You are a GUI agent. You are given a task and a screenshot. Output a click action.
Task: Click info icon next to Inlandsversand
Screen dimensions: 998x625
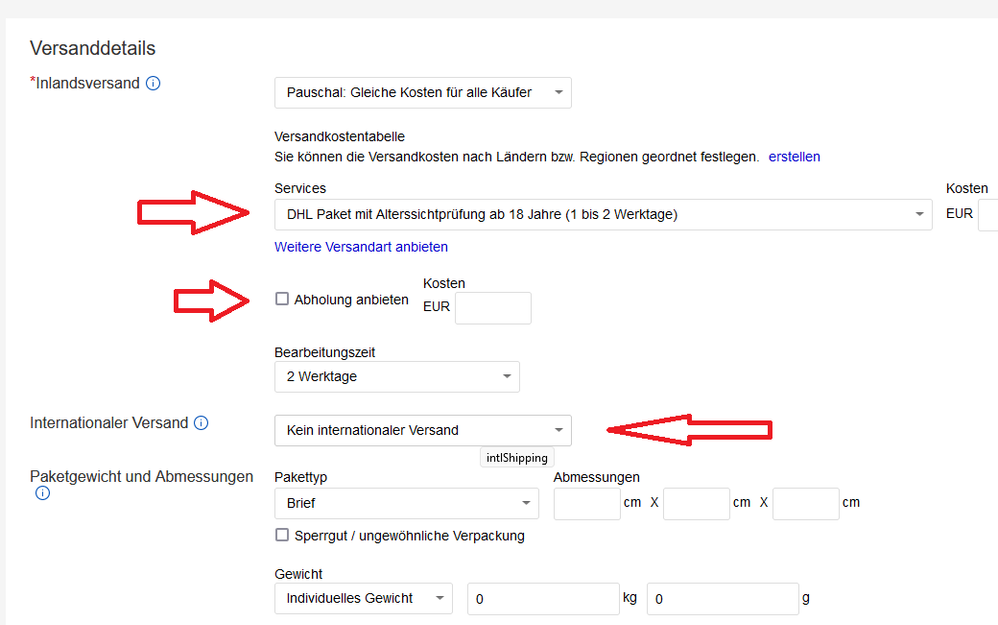(153, 84)
